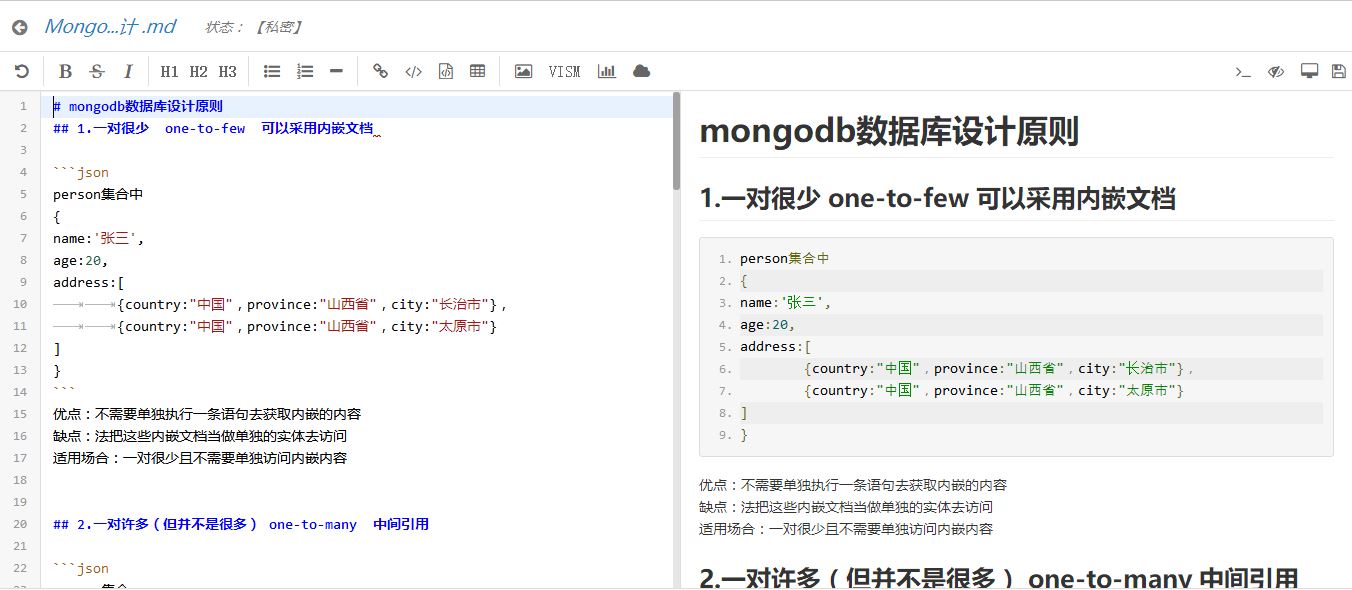Click the editor line containing city "太原市"

point(275,326)
